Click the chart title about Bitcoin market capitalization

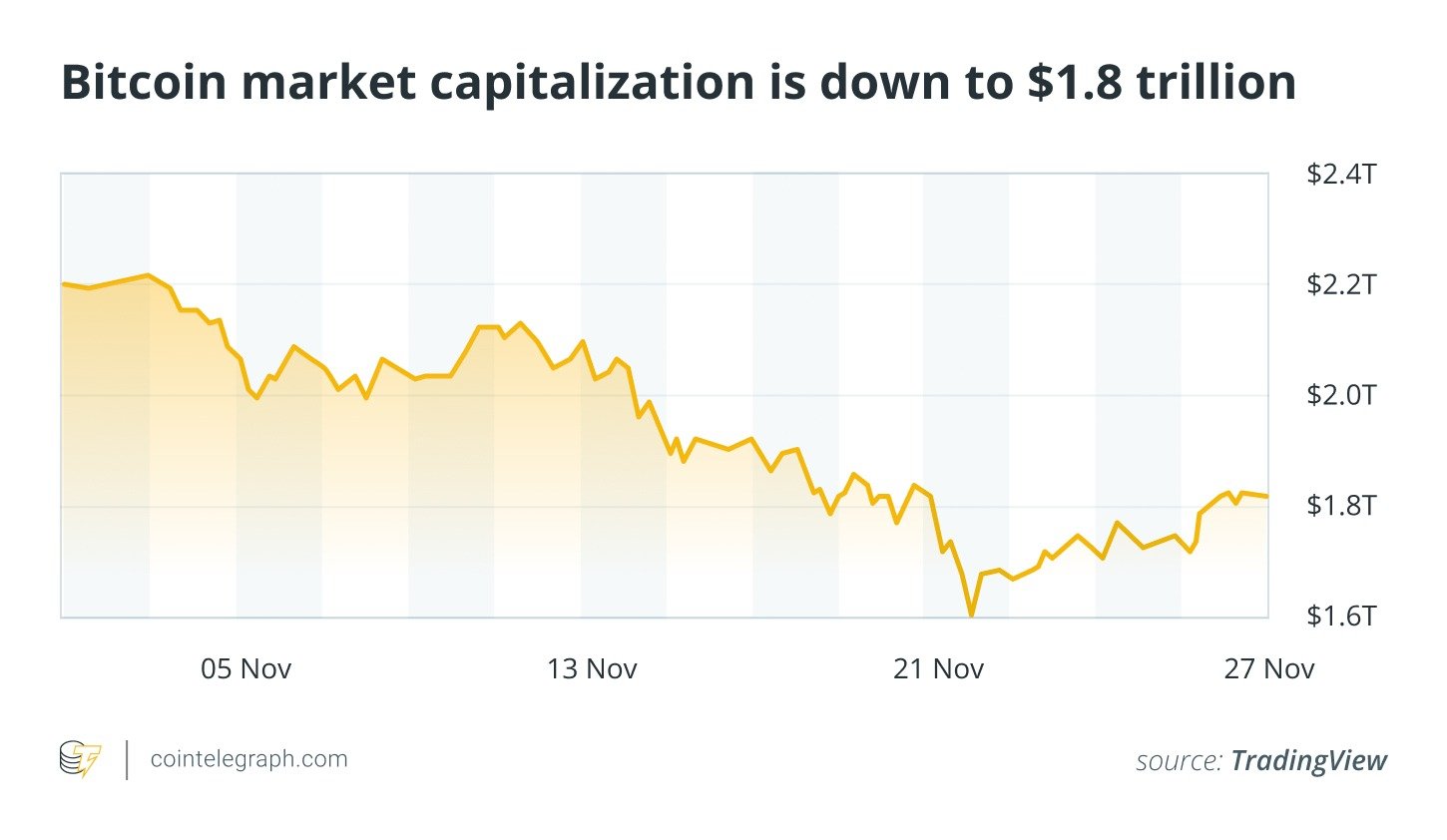coord(679,83)
